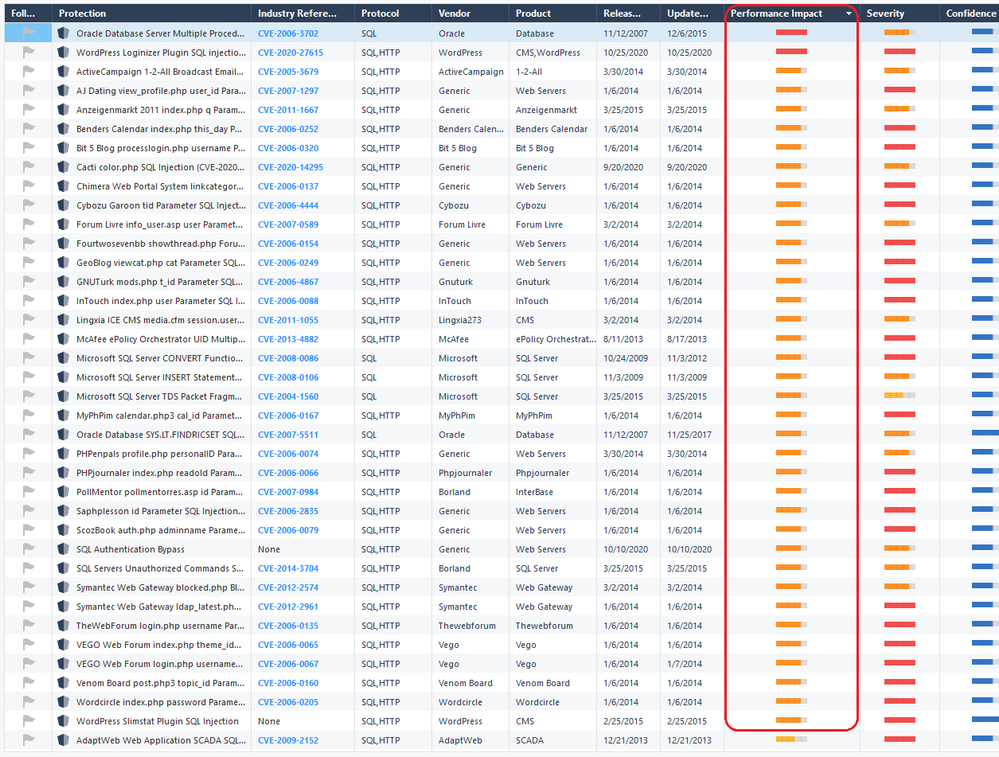Select PHPjournaler index.php readold protection
The height and width of the screenshot is (757, 999).
pos(159,473)
